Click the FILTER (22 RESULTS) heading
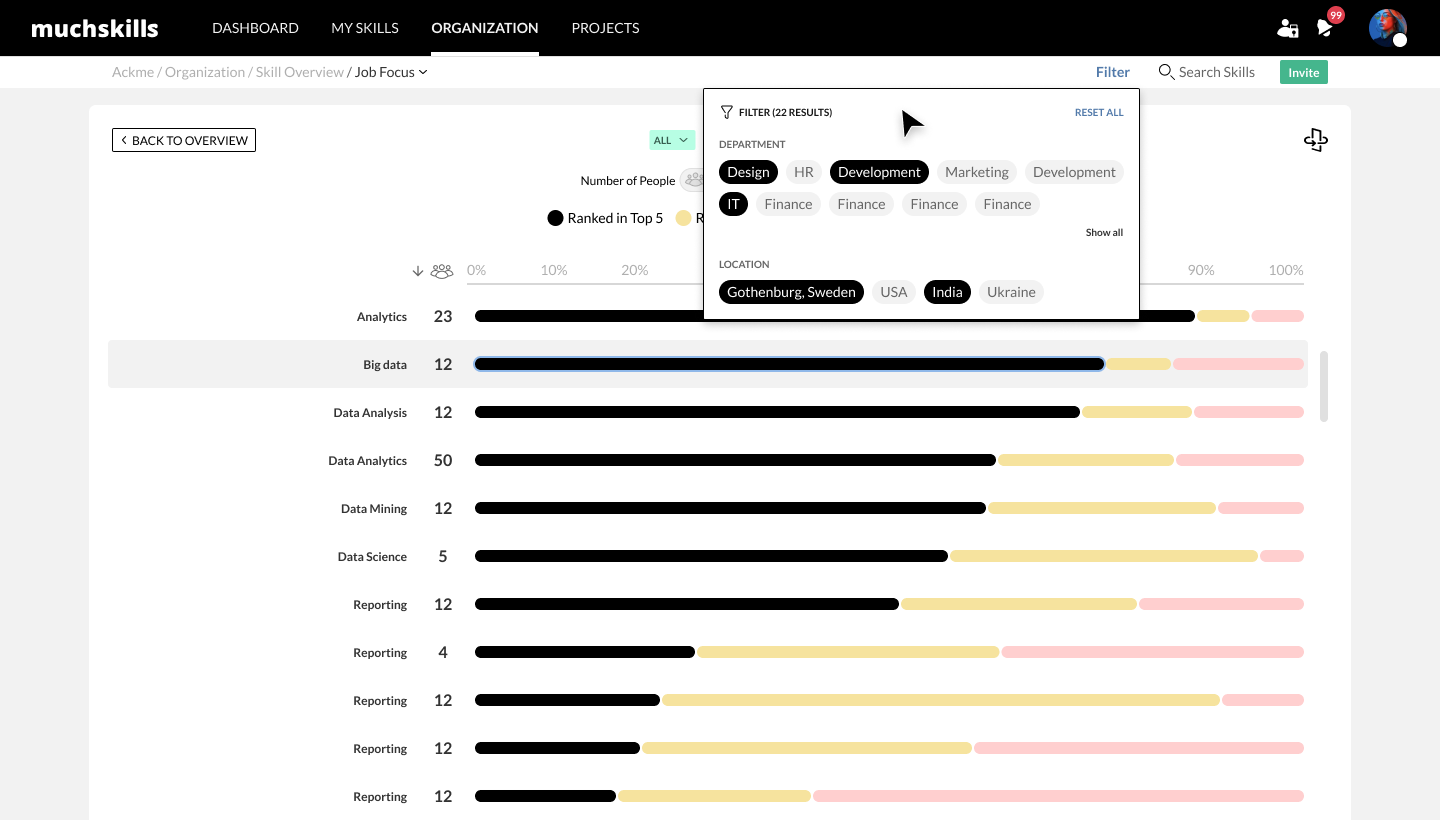 tap(785, 112)
